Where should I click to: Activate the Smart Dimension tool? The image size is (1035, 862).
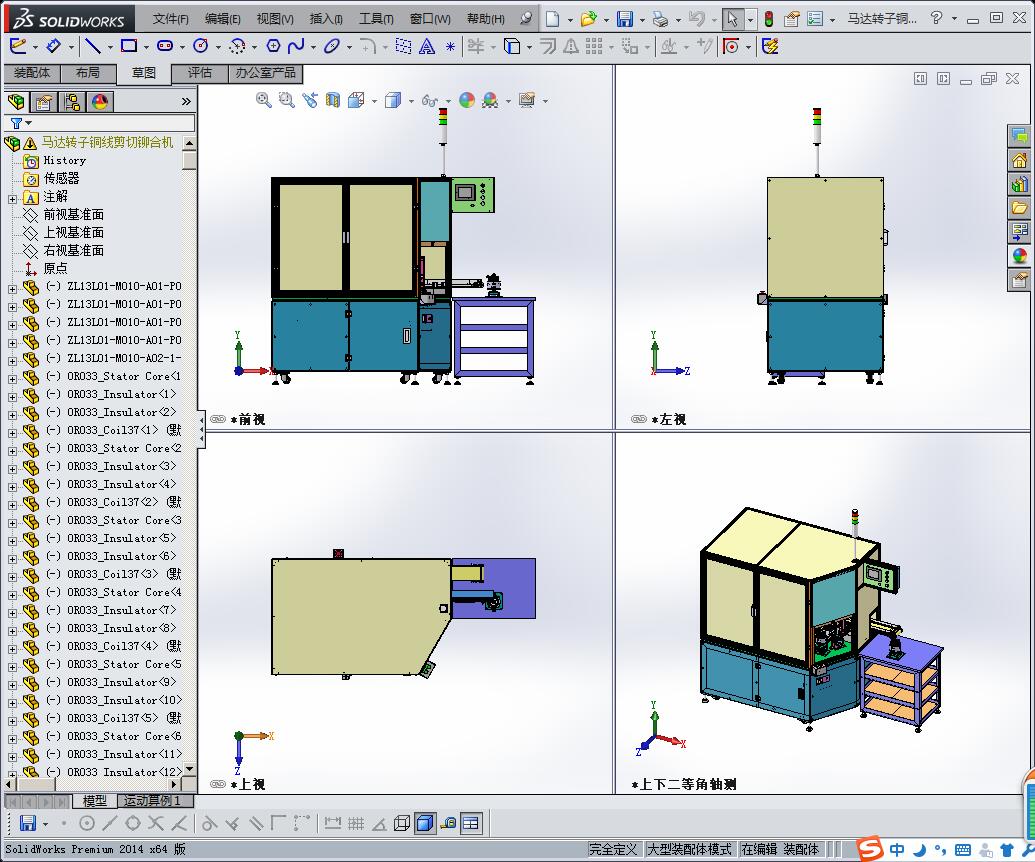[53, 46]
